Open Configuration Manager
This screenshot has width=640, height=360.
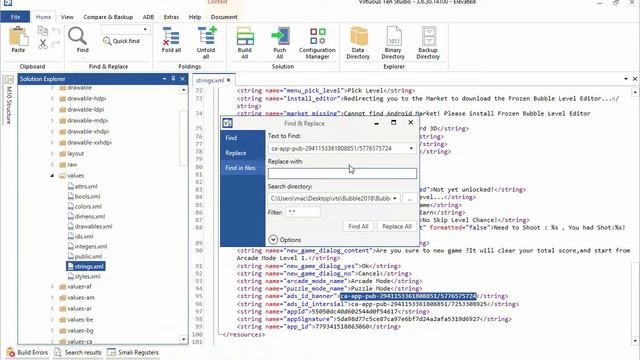[317, 42]
